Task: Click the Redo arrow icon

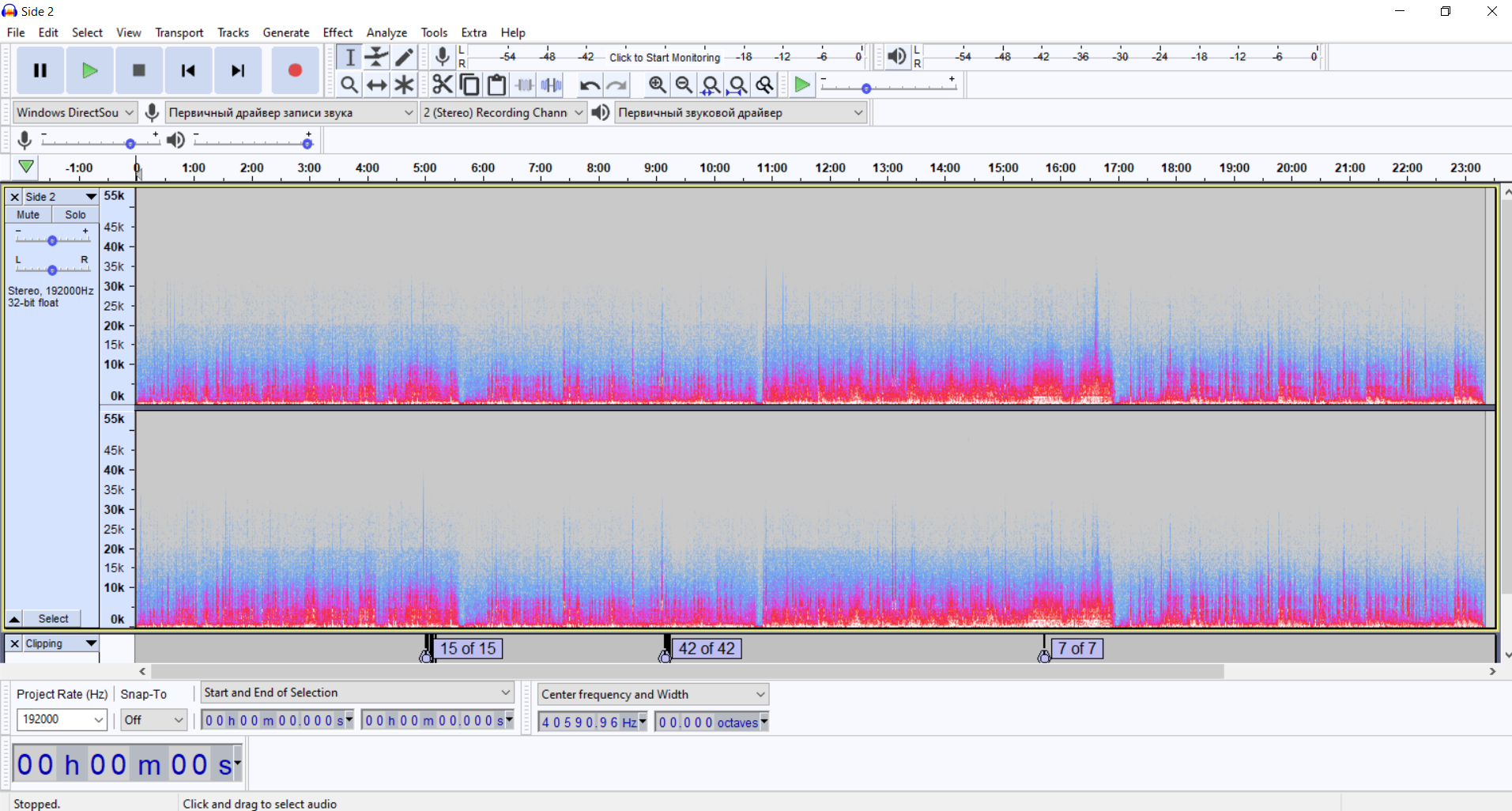Action: click(616, 85)
